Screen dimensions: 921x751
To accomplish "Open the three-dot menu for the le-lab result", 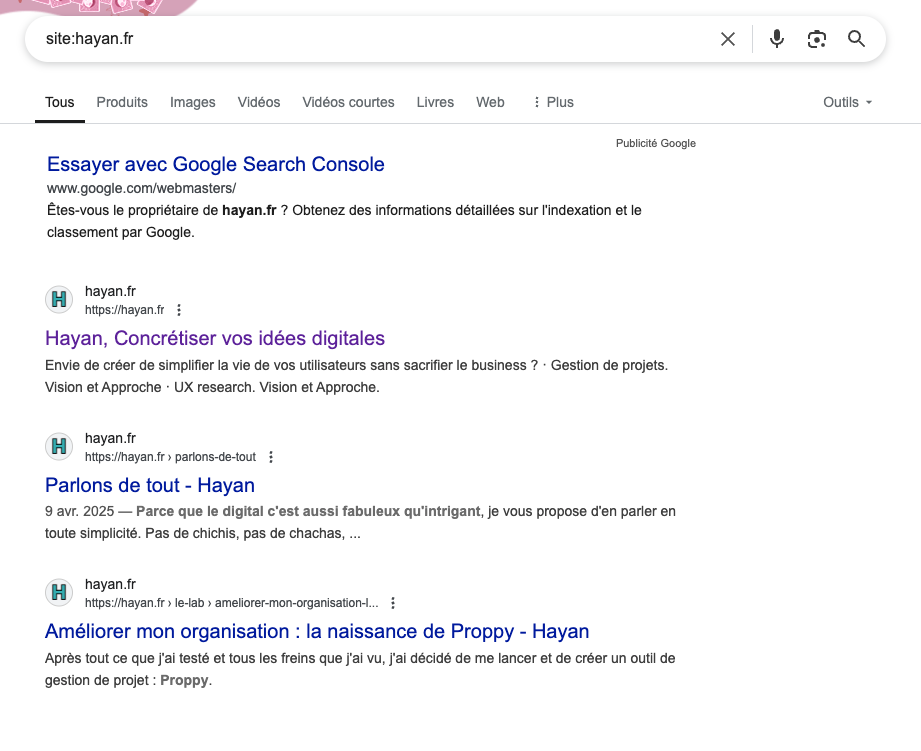I will pos(393,603).
